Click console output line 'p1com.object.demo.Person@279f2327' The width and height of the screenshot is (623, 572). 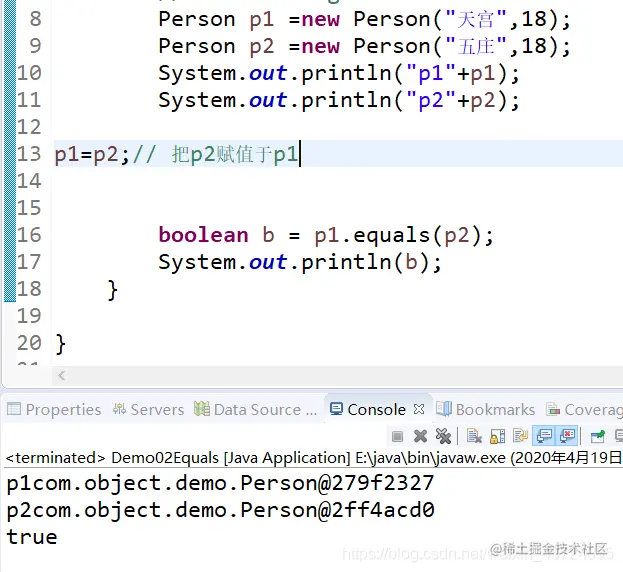tap(220, 483)
